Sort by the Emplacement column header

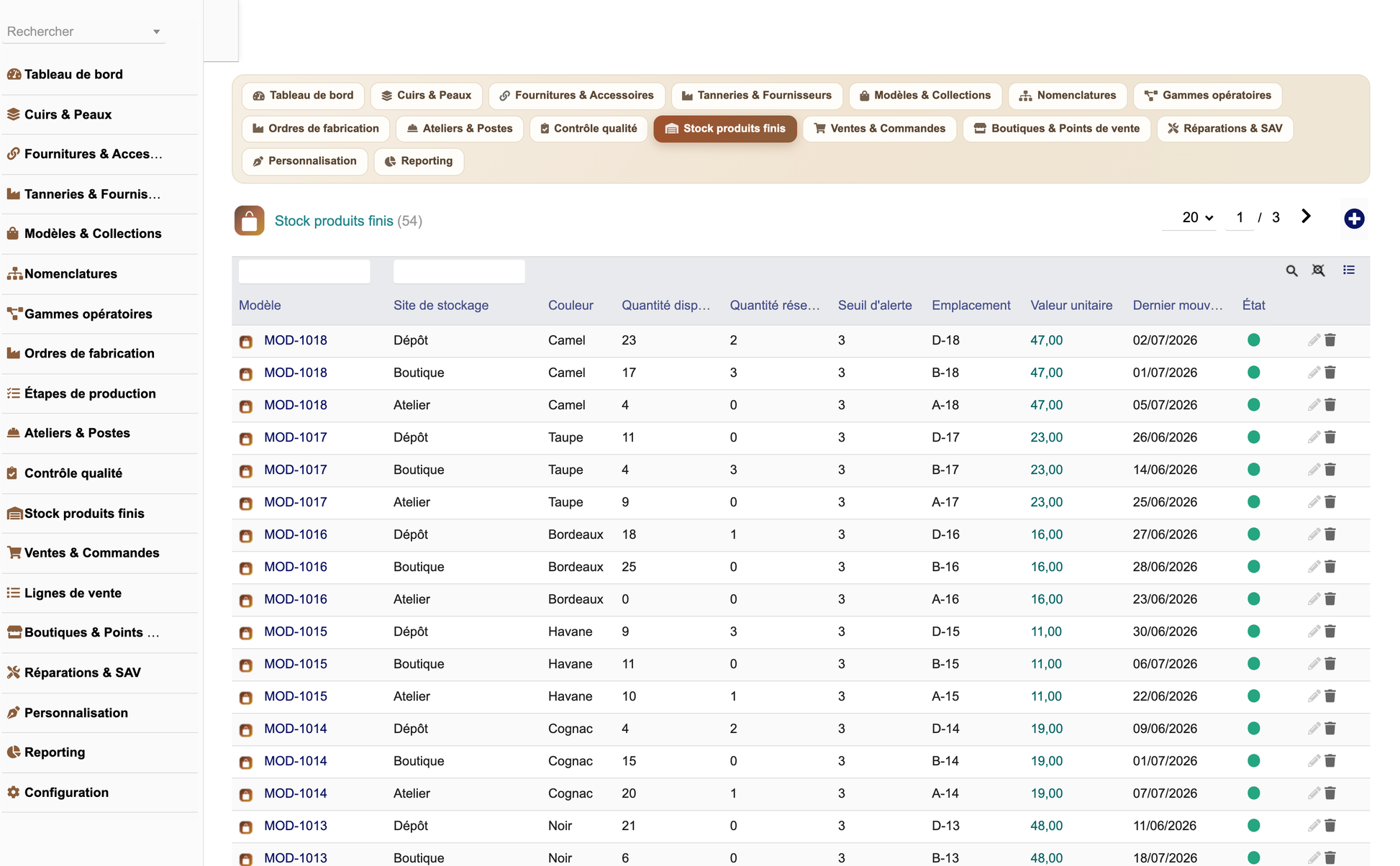pos(971,305)
